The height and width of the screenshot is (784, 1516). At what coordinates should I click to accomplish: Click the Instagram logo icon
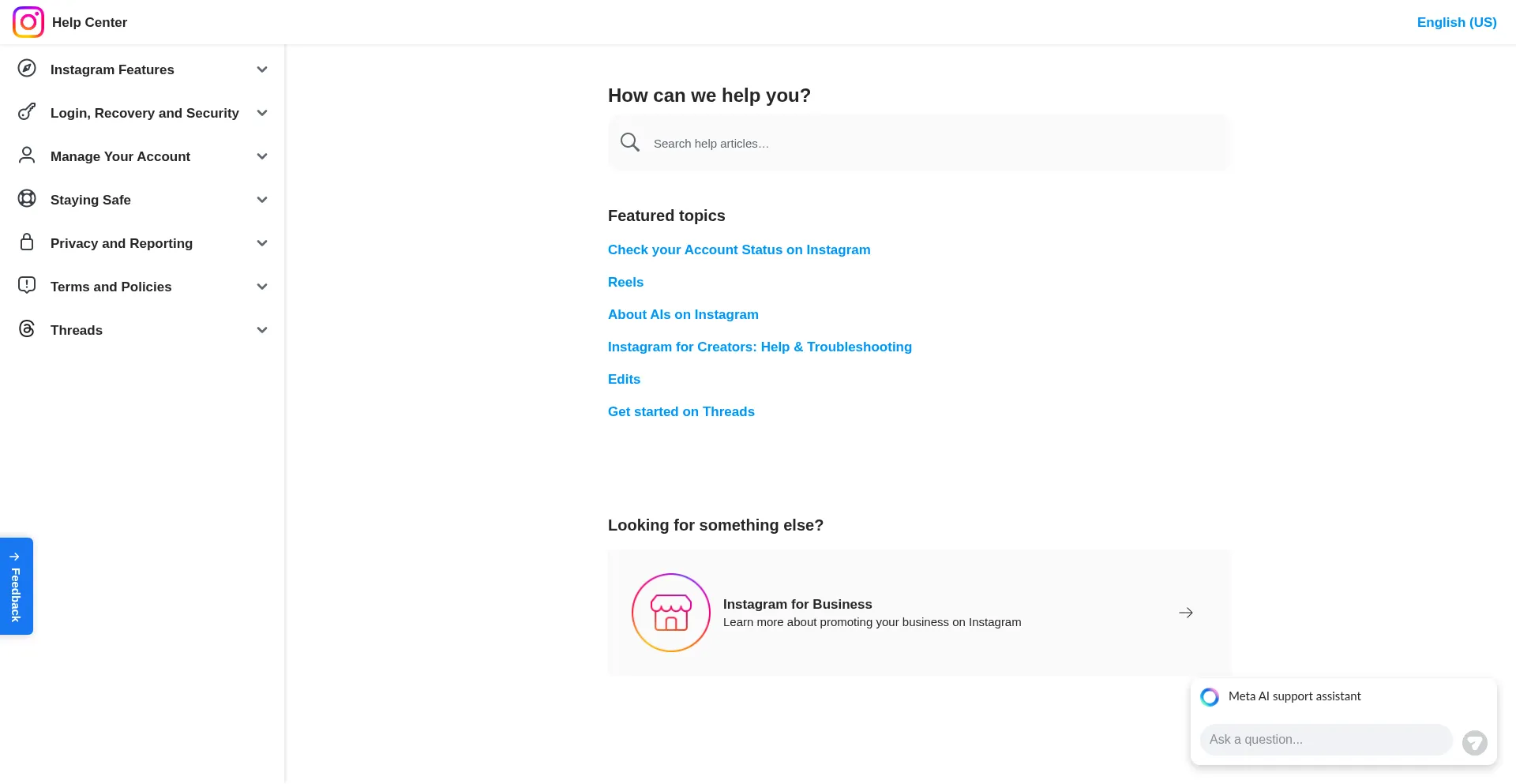point(28,22)
